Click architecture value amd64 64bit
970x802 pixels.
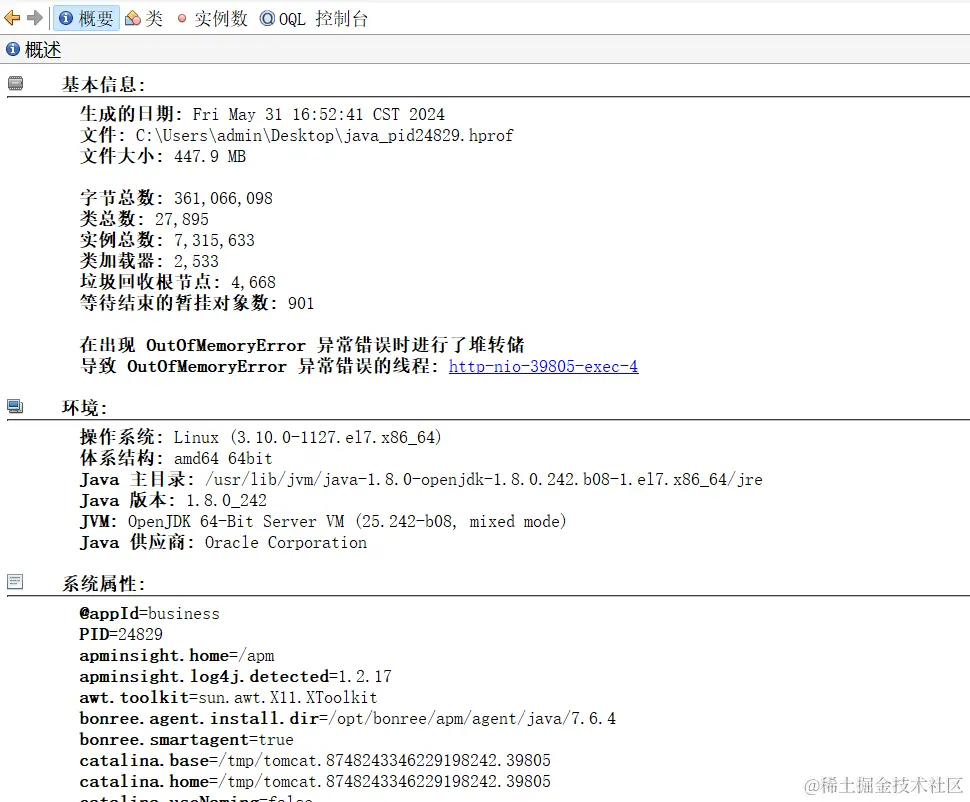(223, 459)
